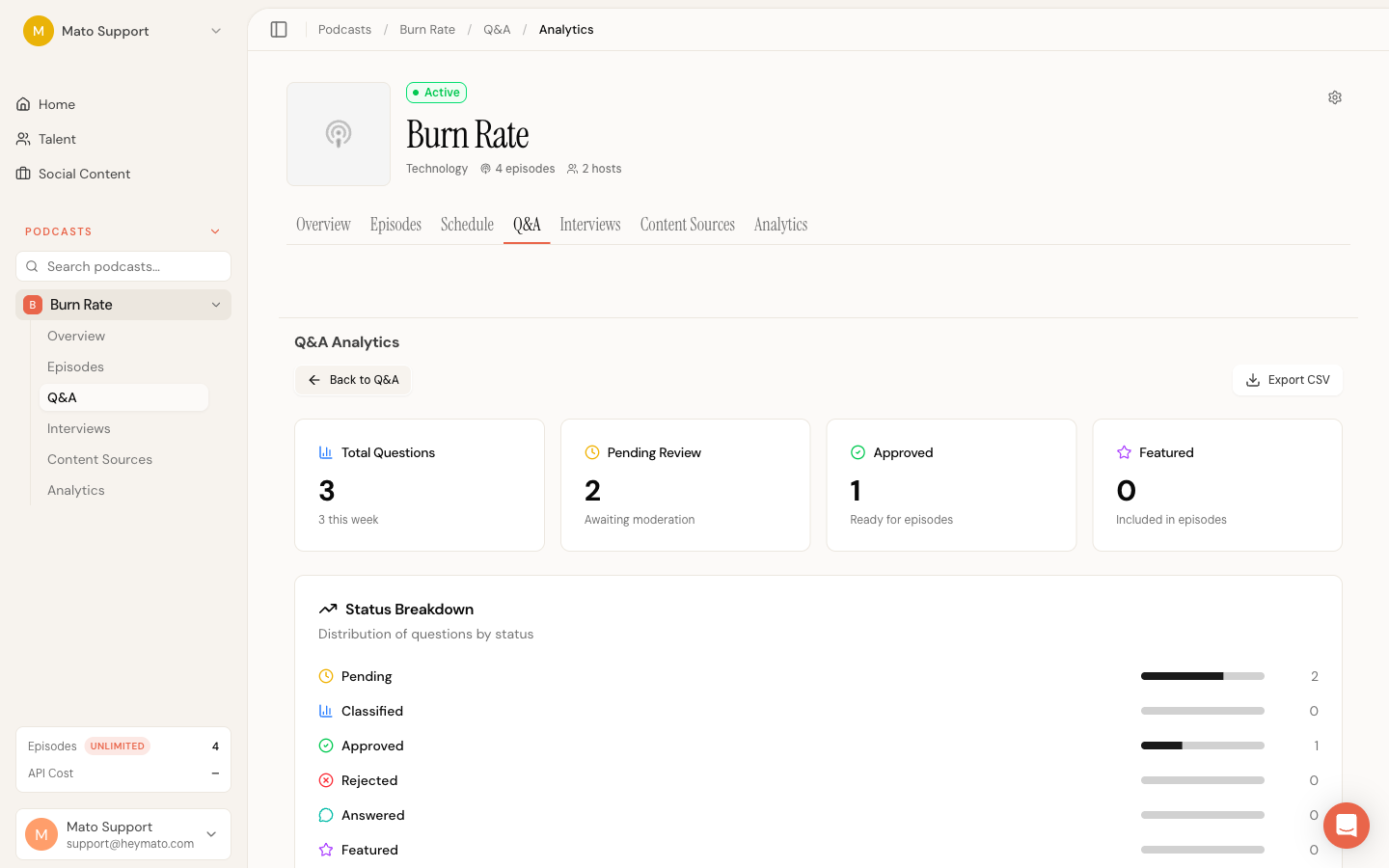
Task: Click the Q&A breadcrumb
Action: [x=497, y=30]
